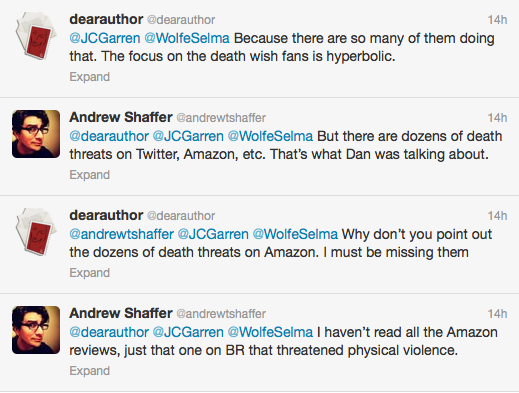The image size is (519, 393).
Task: Click dearauthor's avatar in the first tweet
Action: 36,36
